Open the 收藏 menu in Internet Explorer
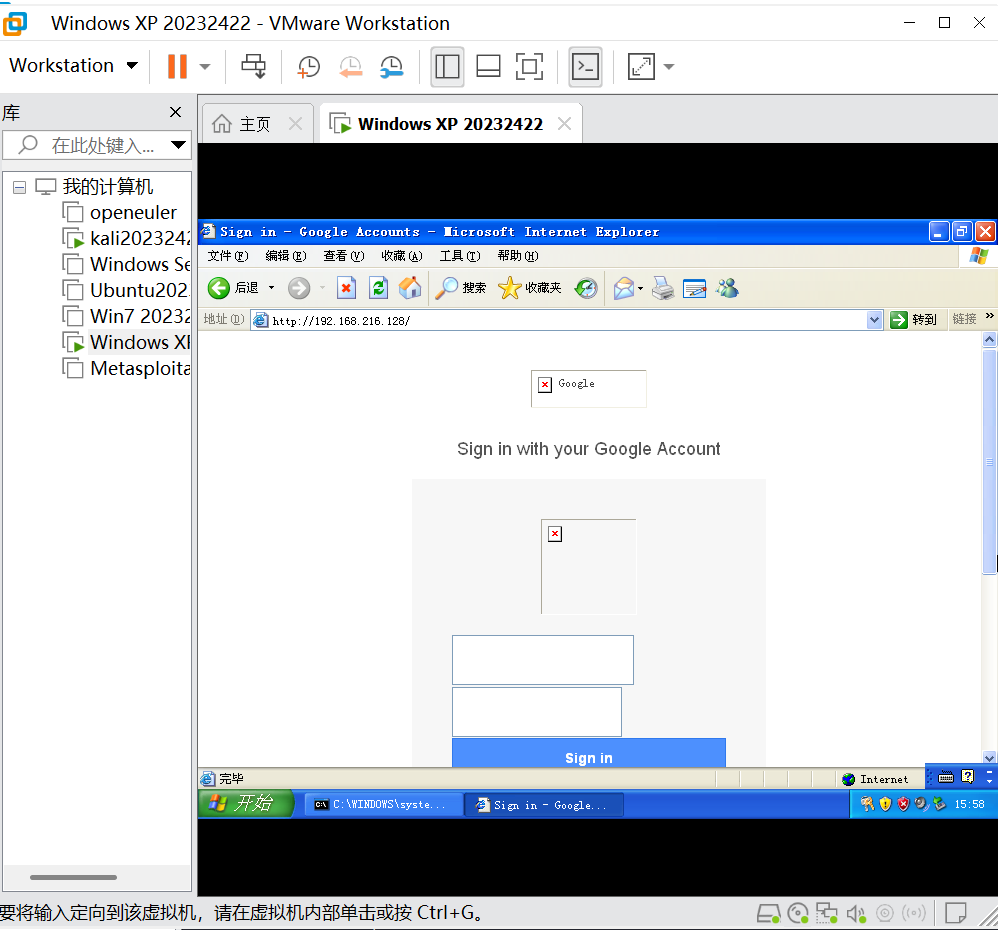 pyautogui.click(x=402, y=256)
